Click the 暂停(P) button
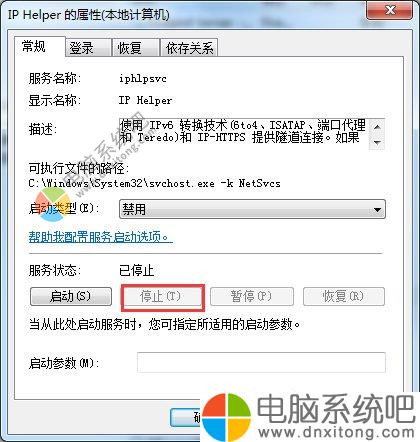 pos(252,296)
